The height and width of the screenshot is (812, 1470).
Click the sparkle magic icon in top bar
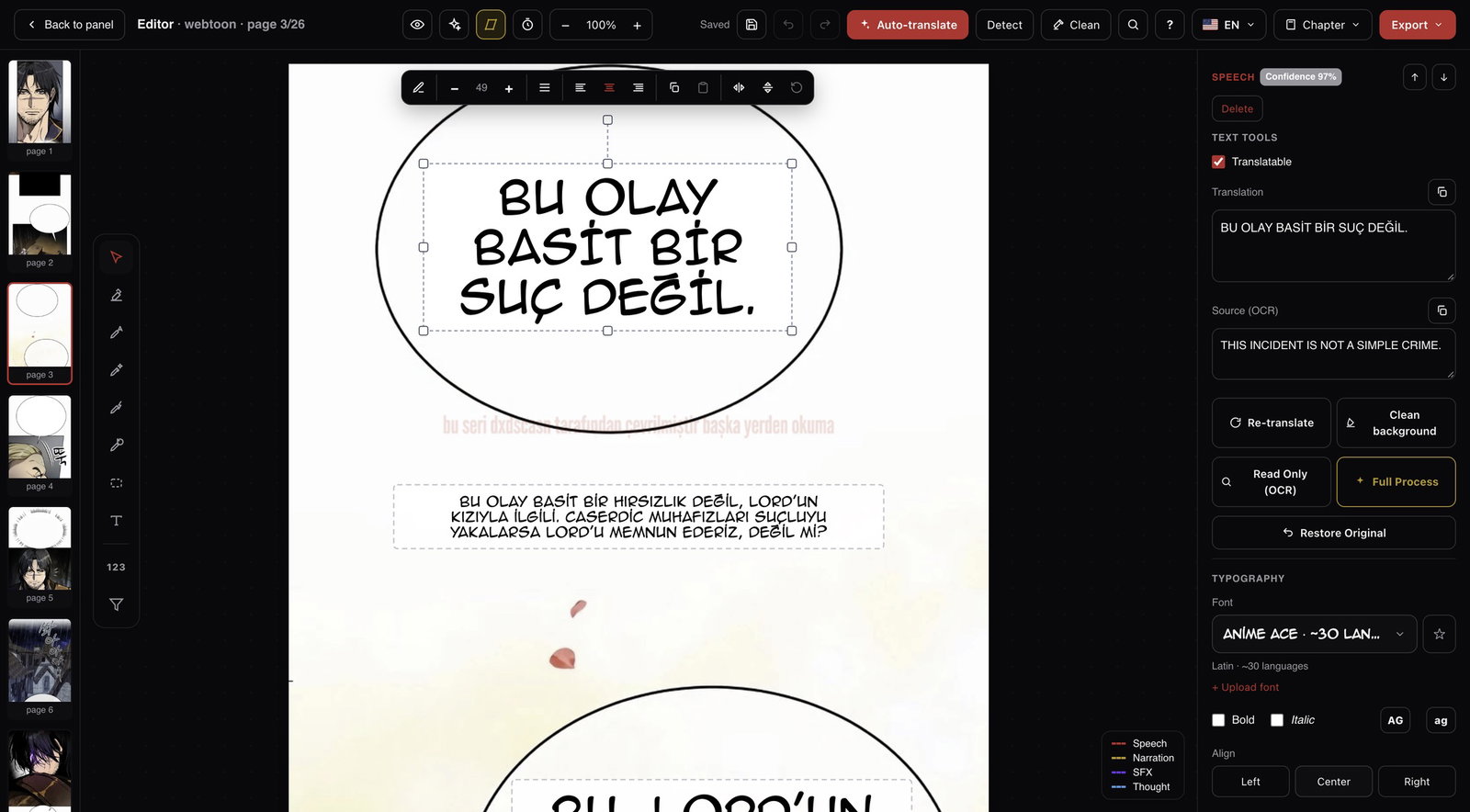[454, 25]
